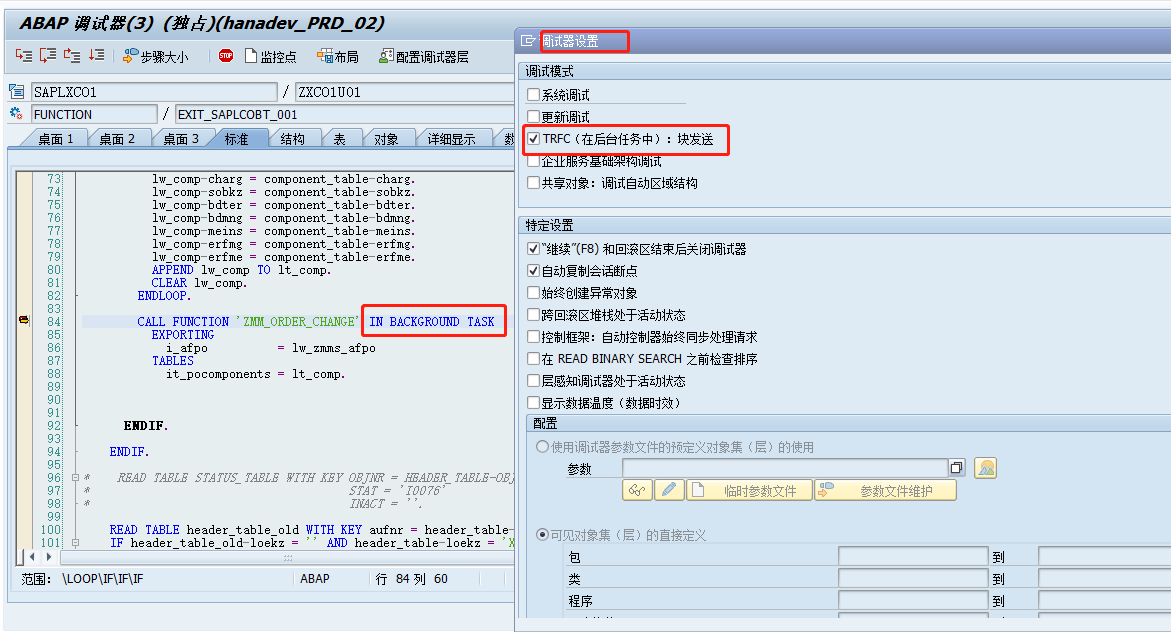Open multiple selection for 参数 field
The height and width of the screenshot is (632, 1171).
956,466
